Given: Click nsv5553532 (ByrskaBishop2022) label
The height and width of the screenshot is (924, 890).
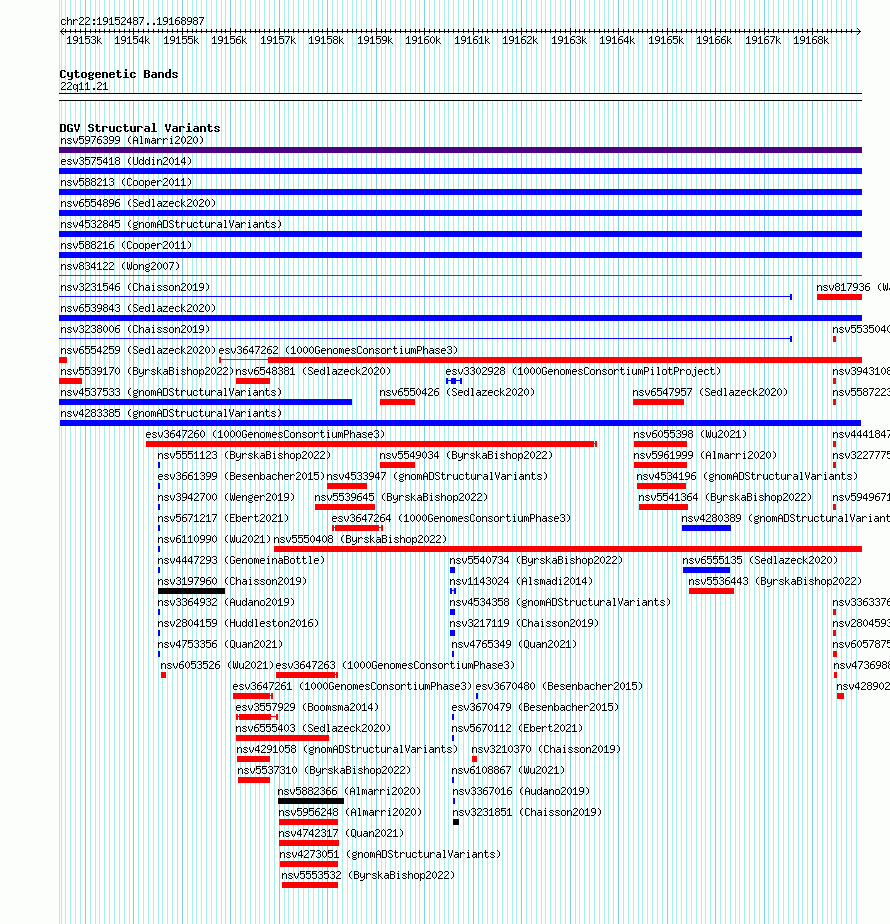Looking at the screenshot, I should tap(368, 876).
